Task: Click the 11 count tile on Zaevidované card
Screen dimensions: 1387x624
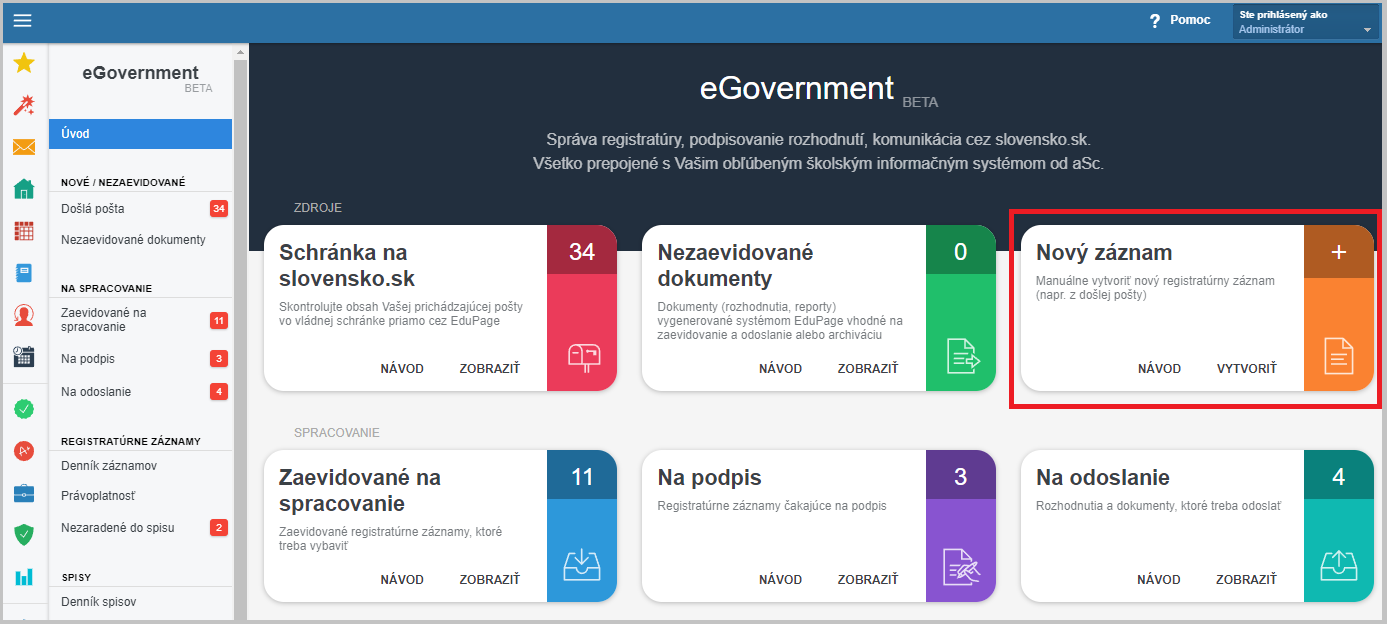Action: coord(582,476)
